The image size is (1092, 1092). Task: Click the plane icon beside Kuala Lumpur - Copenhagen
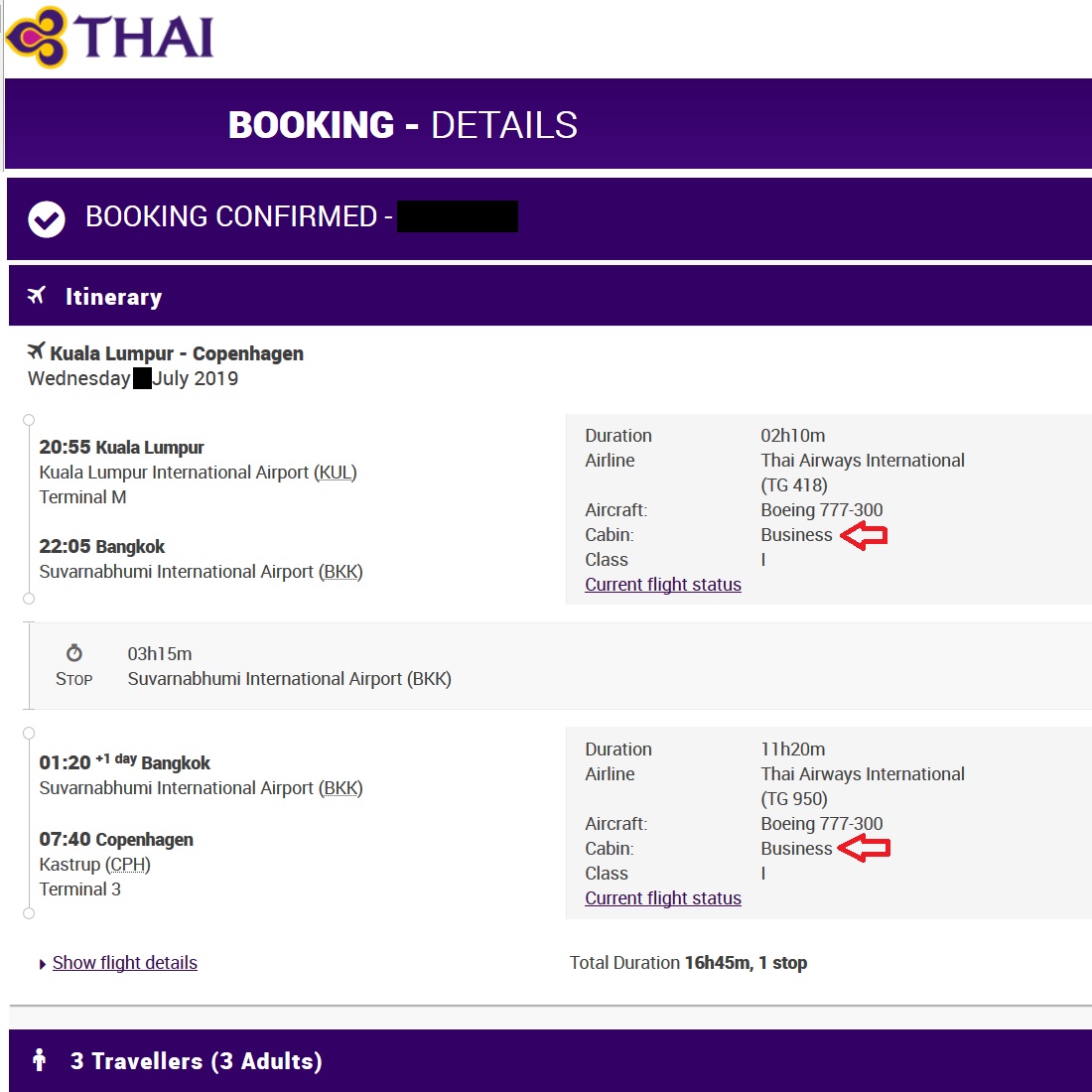click(x=37, y=351)
